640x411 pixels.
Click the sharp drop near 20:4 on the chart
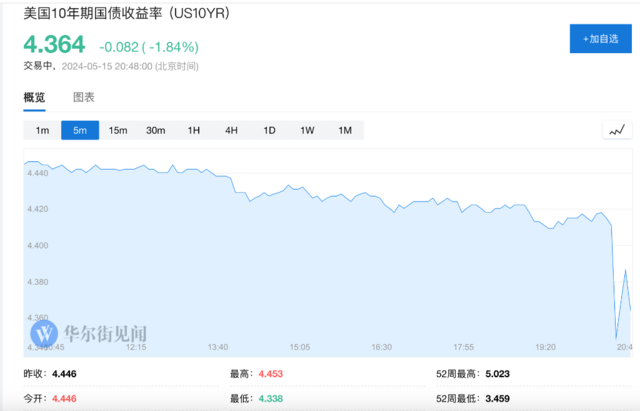615,286
